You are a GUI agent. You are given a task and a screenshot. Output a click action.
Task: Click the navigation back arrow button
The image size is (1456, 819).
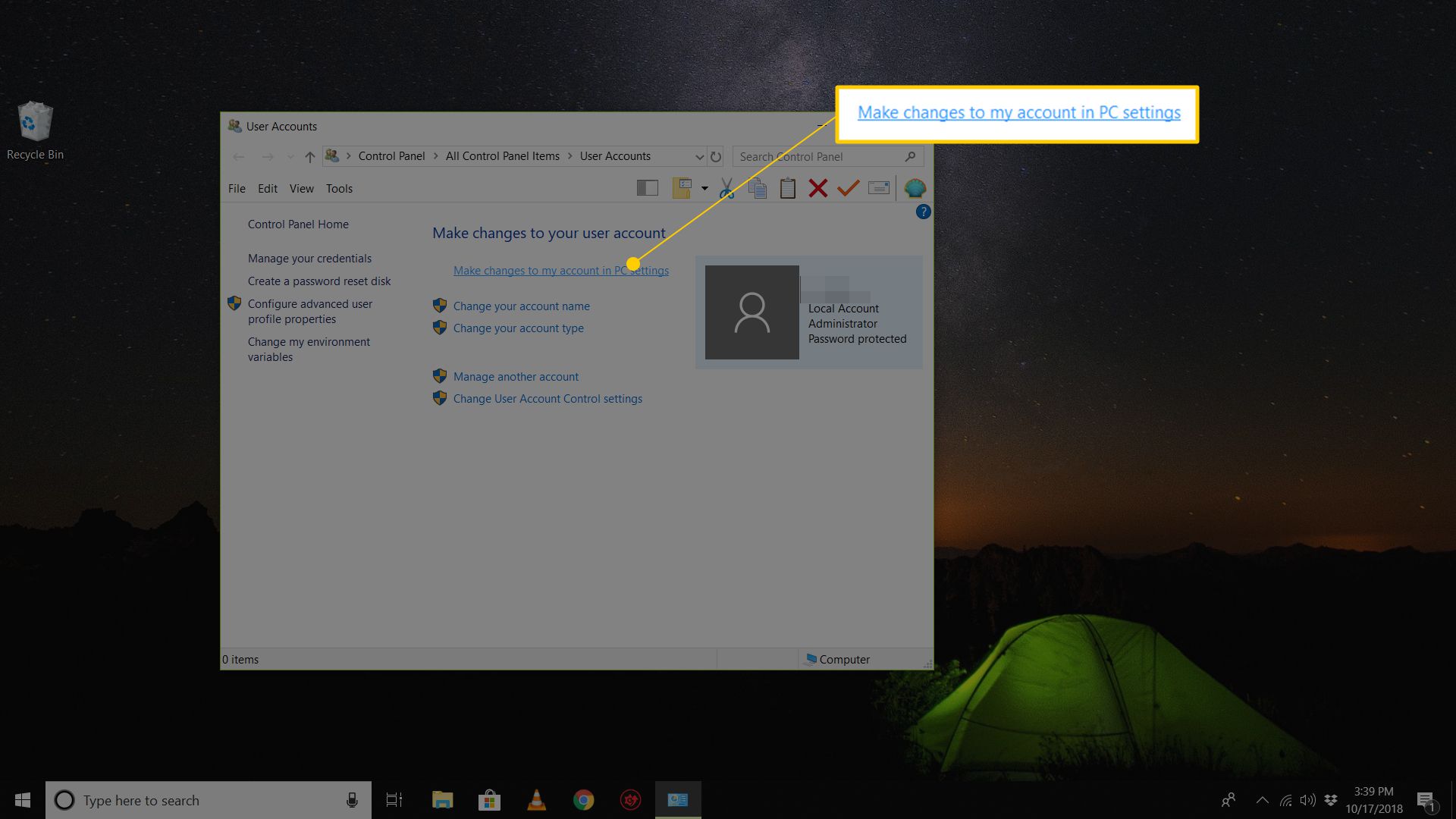(x=239, y=156)
